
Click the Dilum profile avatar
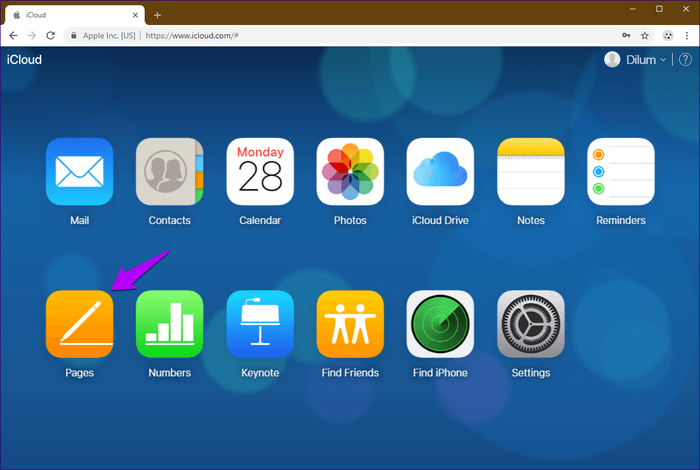612,59
